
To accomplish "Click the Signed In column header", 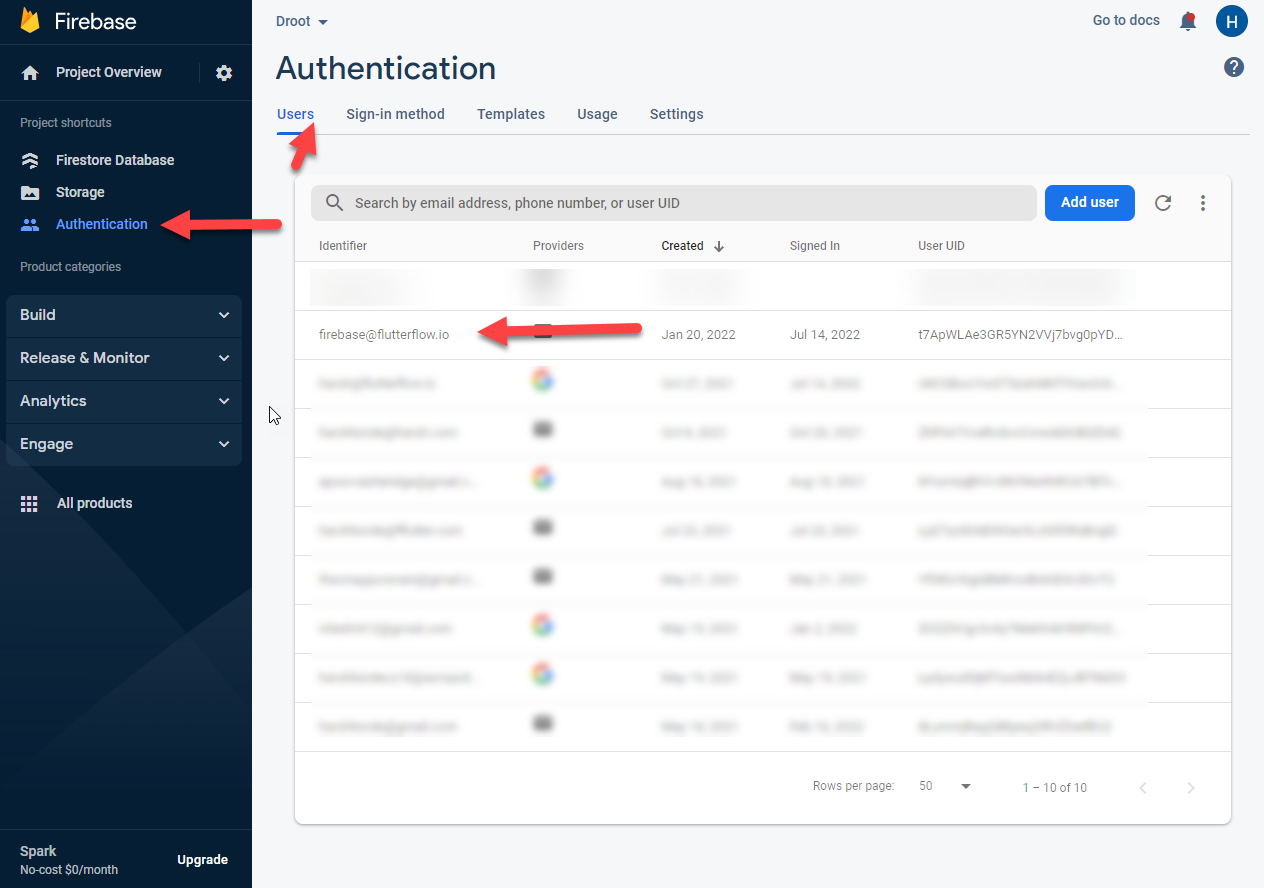I will point(815,246).
